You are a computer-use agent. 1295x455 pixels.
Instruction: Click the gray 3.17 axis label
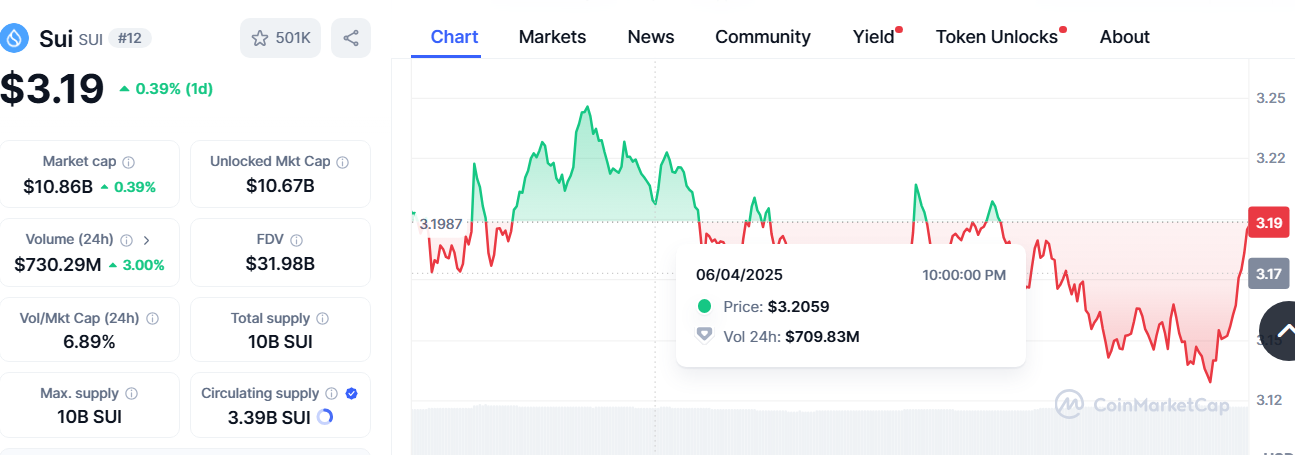pos(1269,273)
